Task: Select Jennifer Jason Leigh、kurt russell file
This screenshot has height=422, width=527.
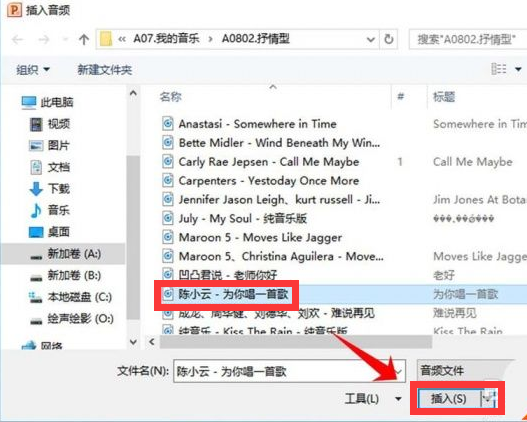Action: tap(279, 200)
